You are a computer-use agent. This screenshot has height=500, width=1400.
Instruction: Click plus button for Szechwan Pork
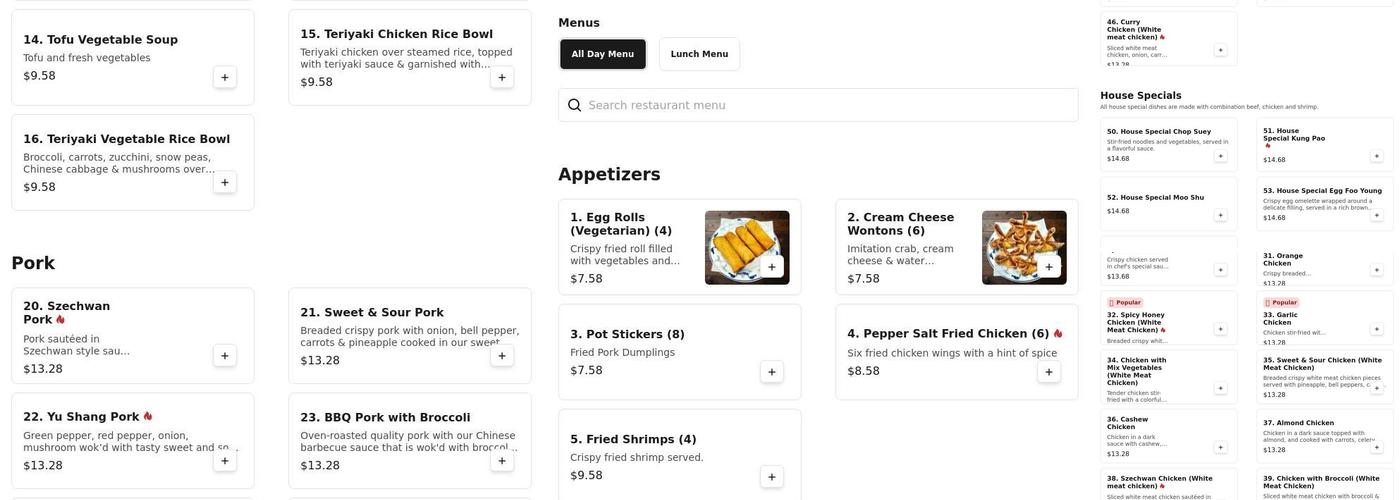pyautogui.click(x=225, y=356)
